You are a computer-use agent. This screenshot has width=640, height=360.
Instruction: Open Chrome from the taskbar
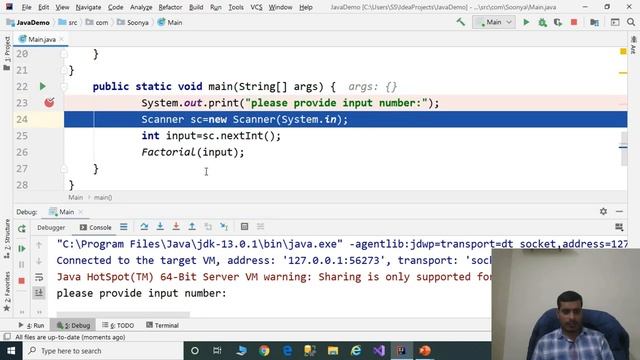click(264, 351)
